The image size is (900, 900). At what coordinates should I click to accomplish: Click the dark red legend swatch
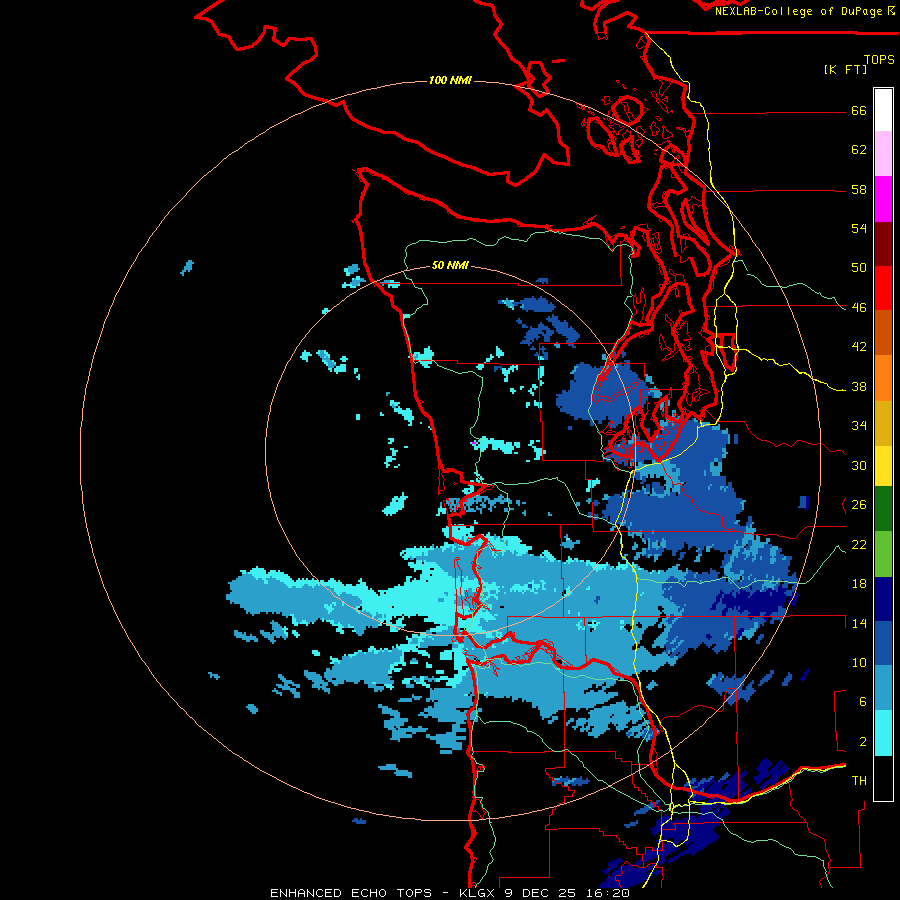coord(883,244)
